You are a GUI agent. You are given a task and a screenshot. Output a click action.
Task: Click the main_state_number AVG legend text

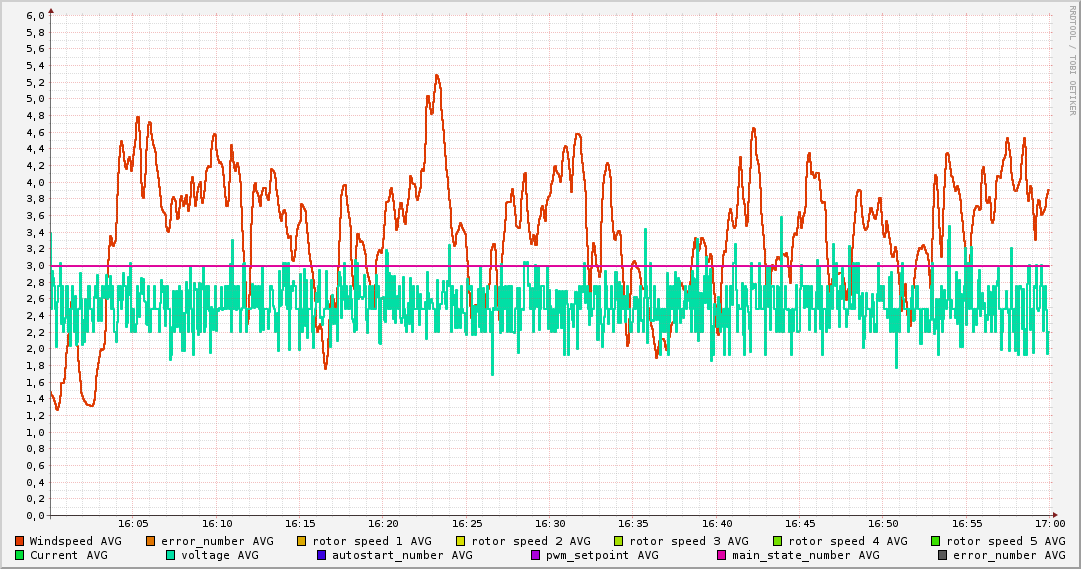pos(805,555)
